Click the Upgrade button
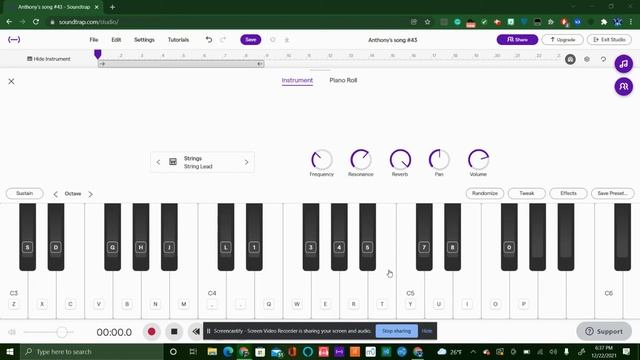640x360 pixels. (562, 40)
